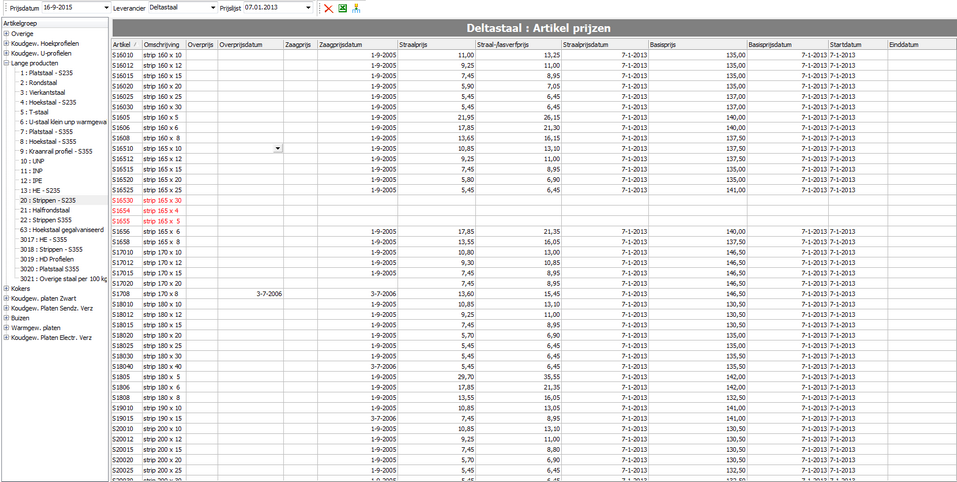This screenshot has width=957, height=482.
Task: Click the hierarchy icon after the Excel icon
Action: (x=356, y=9)
